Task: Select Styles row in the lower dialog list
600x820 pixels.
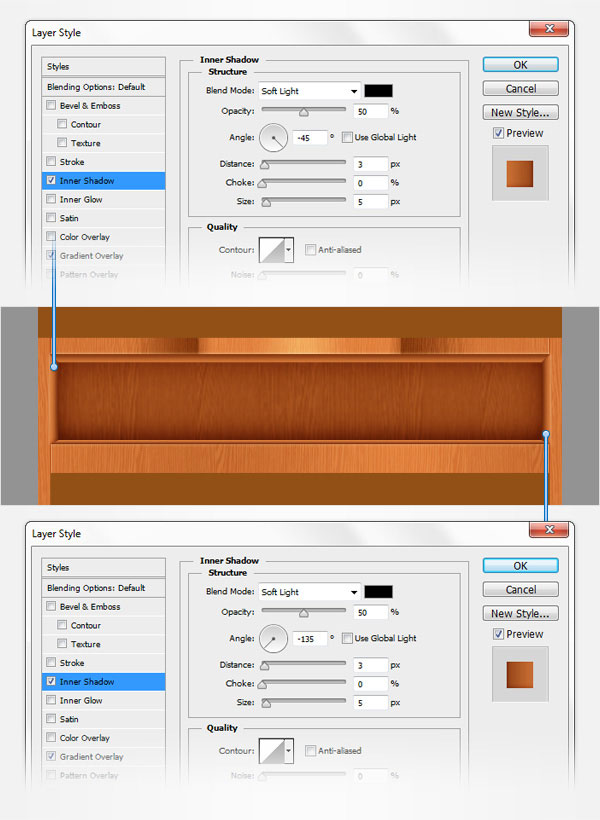Action: tap(104, 567)
